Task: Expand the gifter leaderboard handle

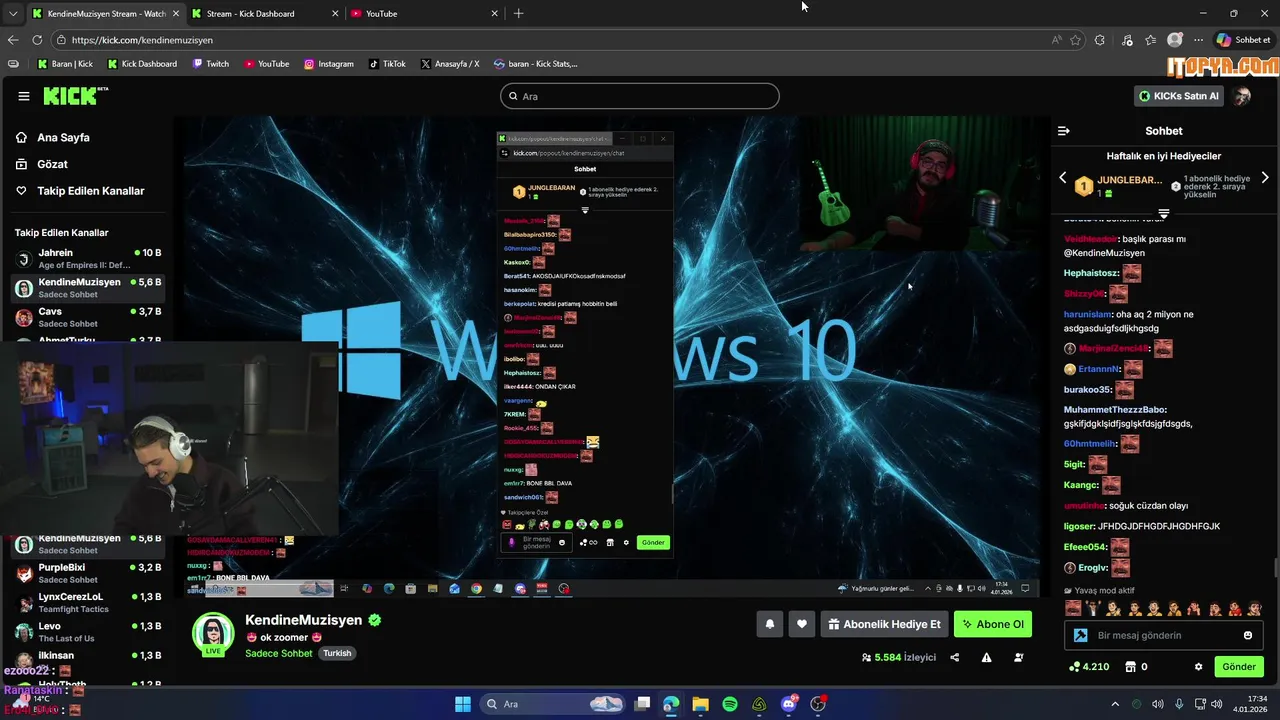Action: click(x=1163, y=214)
